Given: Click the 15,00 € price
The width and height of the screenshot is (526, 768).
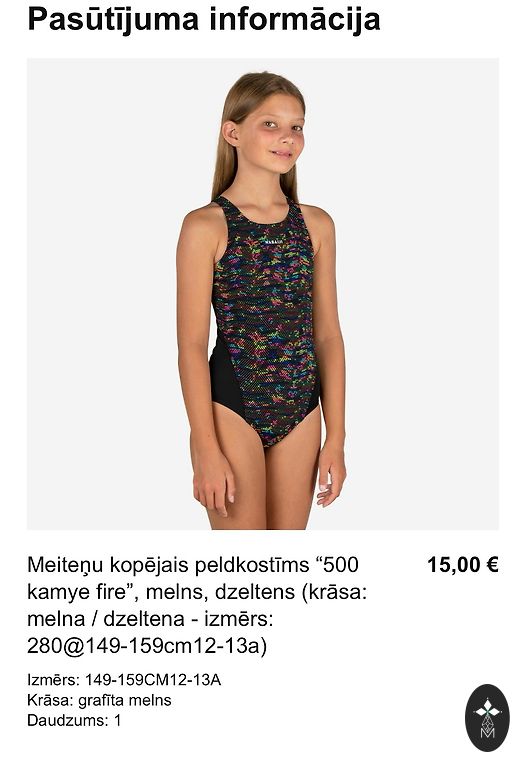Looking at the screenshot, I should click(x=463, y=565).
